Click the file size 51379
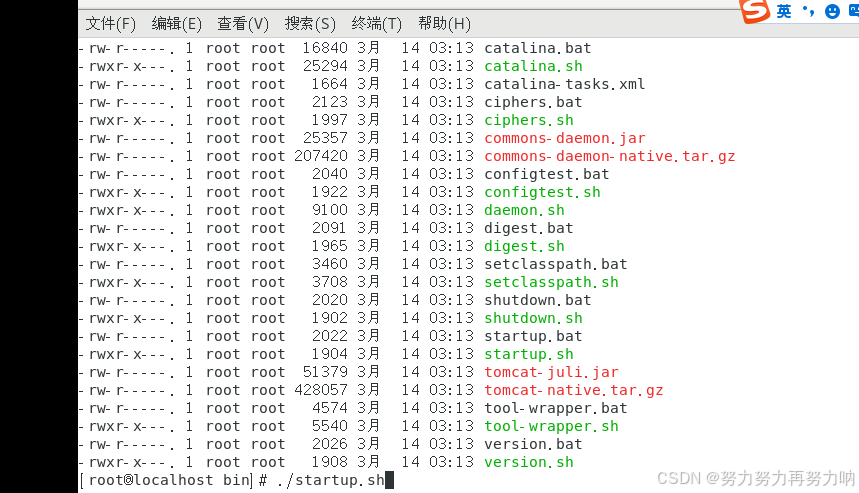Image resolution: width=859 pixels, height=493 pixels. click(x=325, y=372)
